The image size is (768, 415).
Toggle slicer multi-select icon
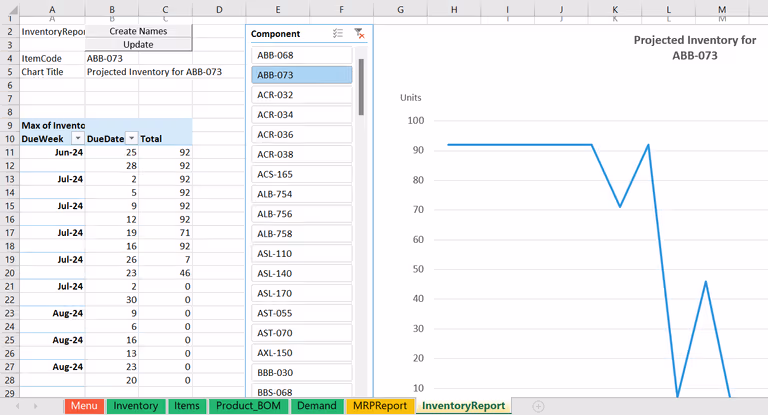tap(338, 33)
